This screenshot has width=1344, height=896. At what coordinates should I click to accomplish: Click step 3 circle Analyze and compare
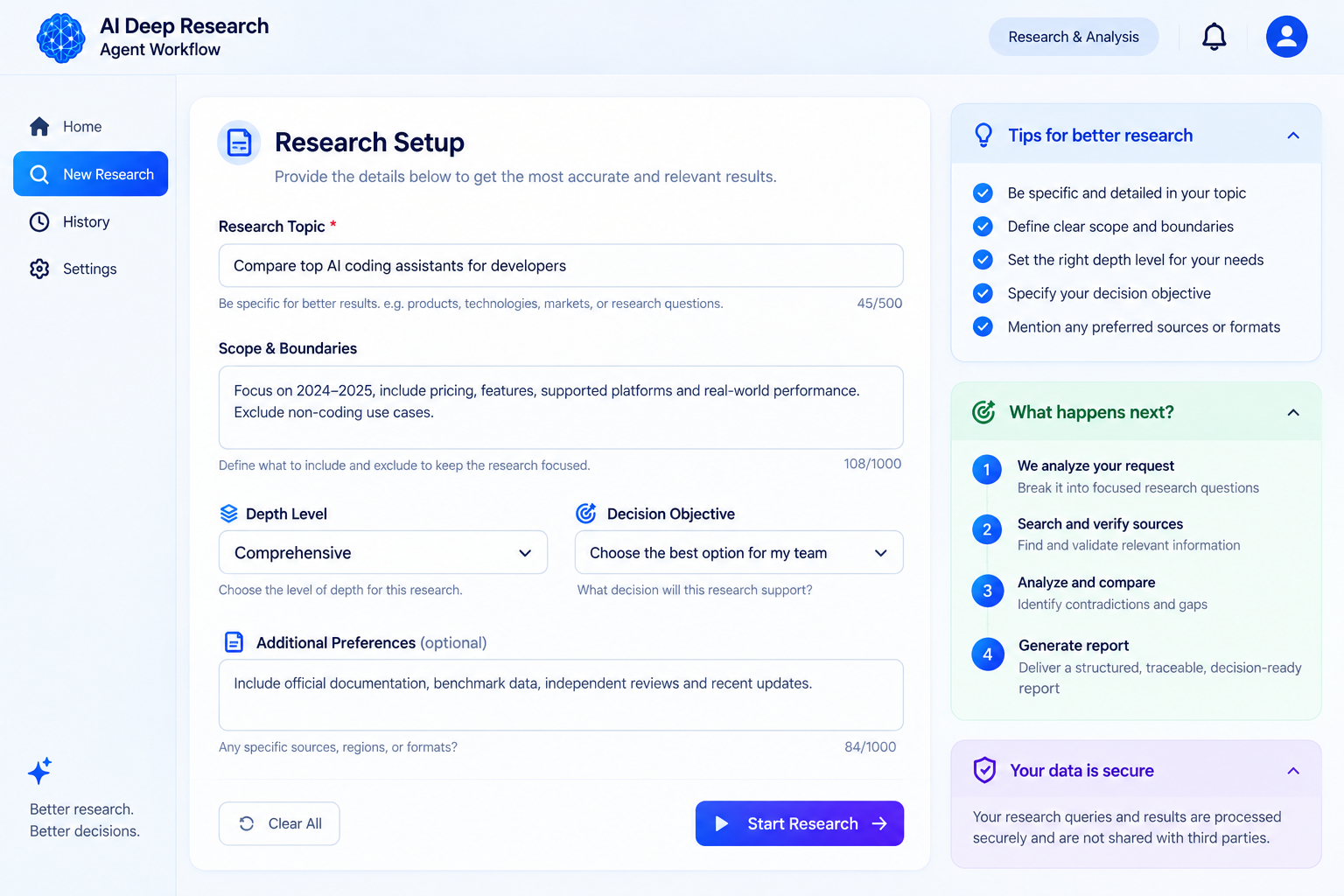(987, 591)
